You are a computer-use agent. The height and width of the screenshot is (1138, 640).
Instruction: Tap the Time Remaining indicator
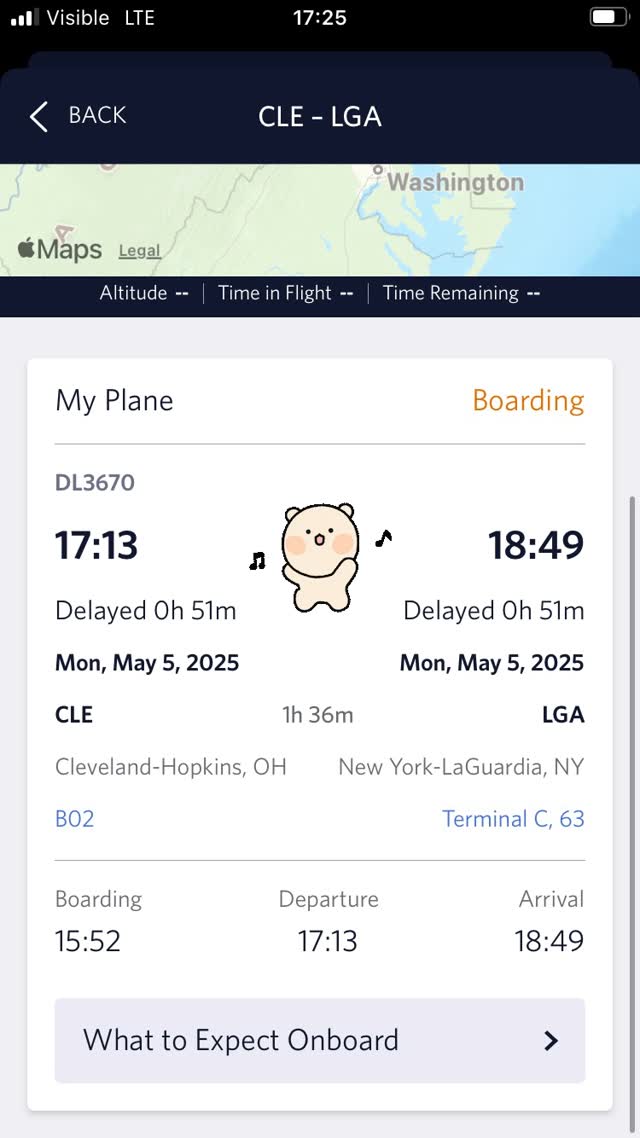(461, 293)
